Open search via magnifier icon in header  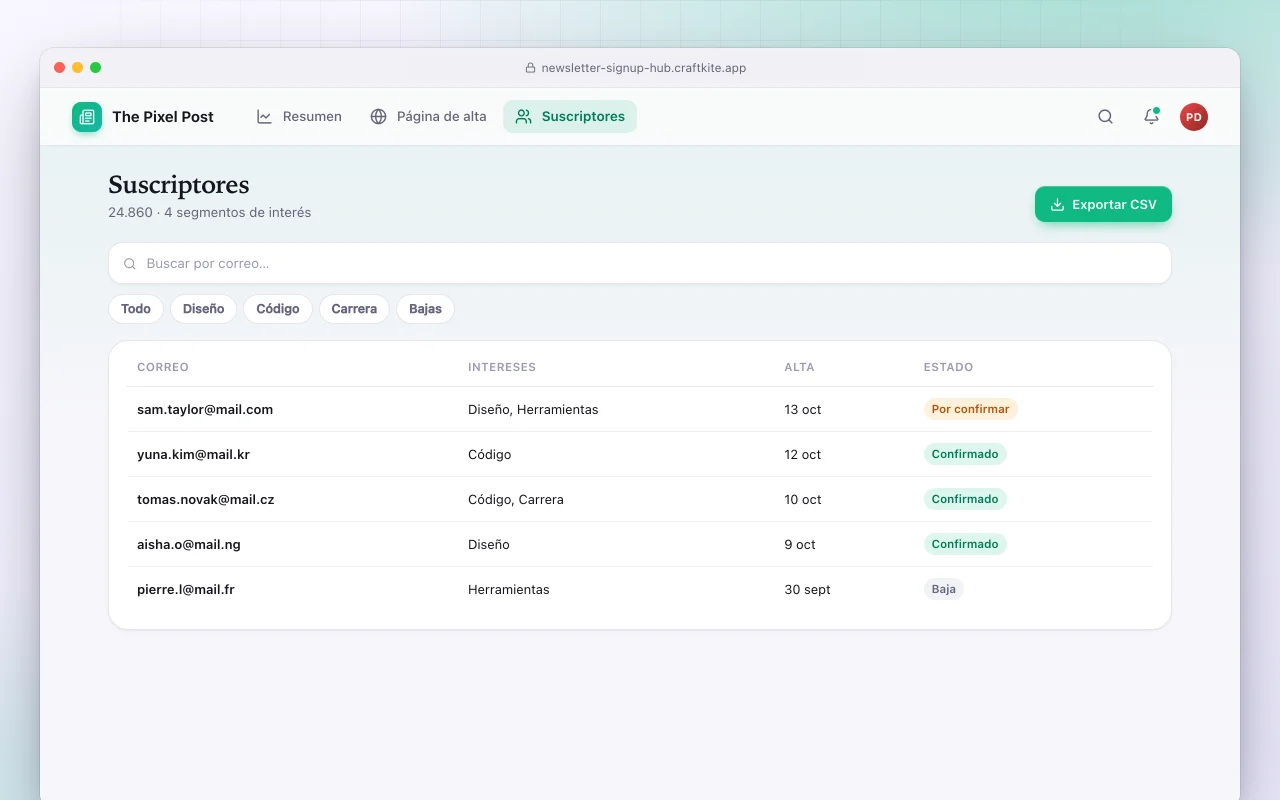coord(1105,117)
